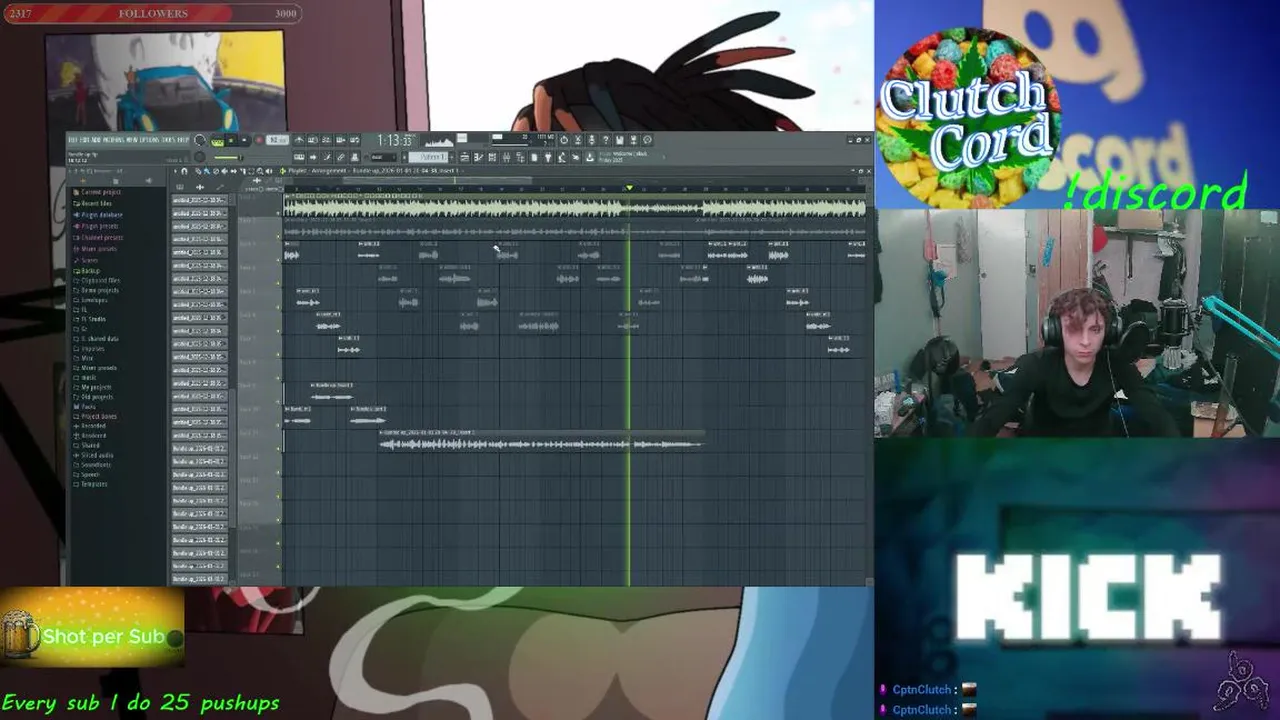This screenshot has width=1280, height=720.
Task: Select the playlist zoom magnifier tool
Action: 260,171
